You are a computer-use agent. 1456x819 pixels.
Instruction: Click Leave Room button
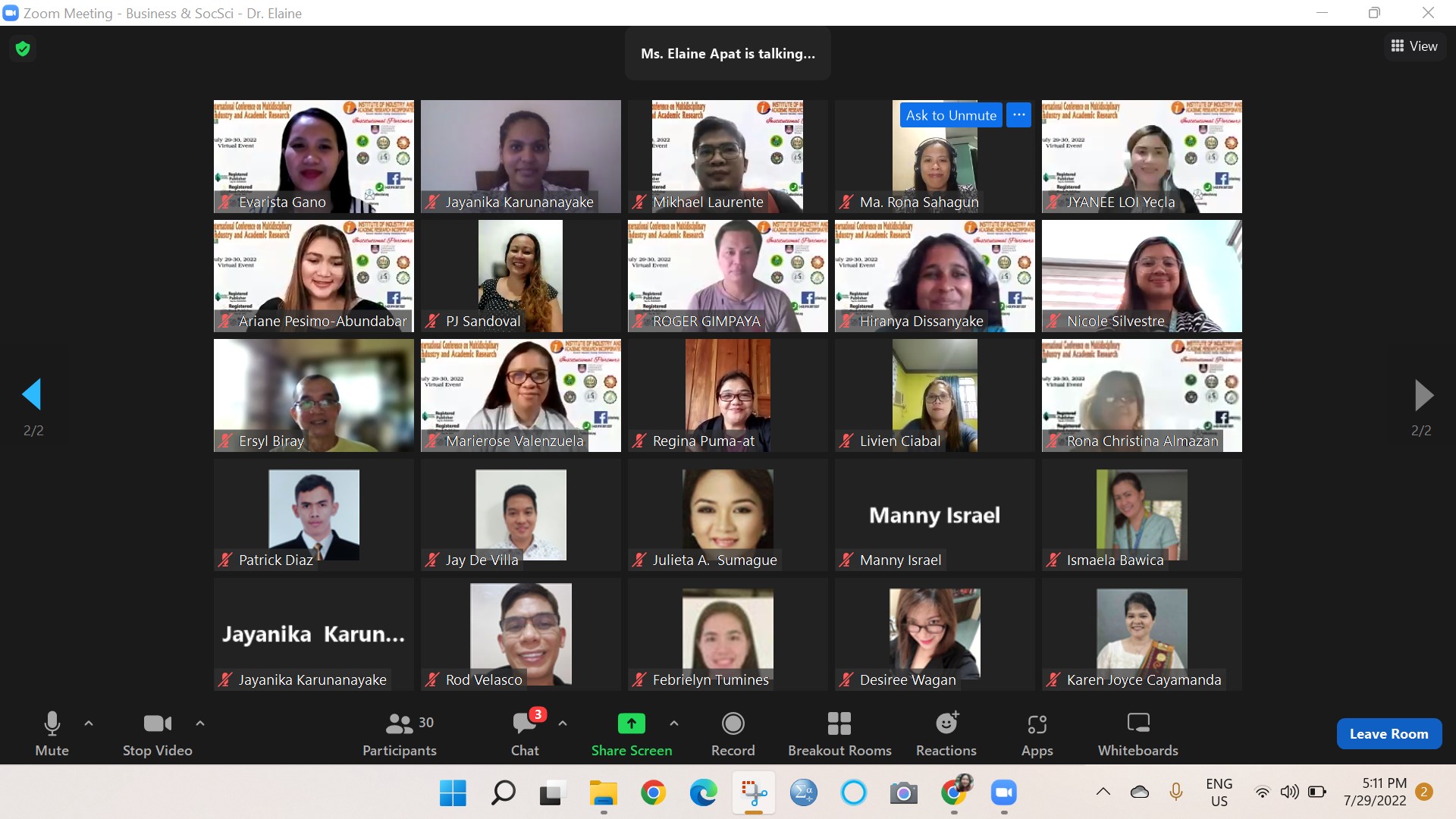(1389, 733)
